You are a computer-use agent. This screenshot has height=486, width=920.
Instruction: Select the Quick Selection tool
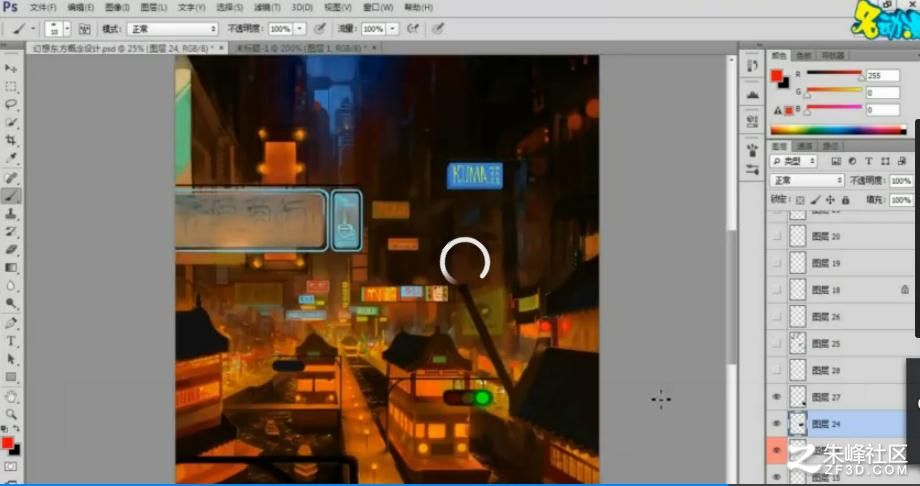11,122
